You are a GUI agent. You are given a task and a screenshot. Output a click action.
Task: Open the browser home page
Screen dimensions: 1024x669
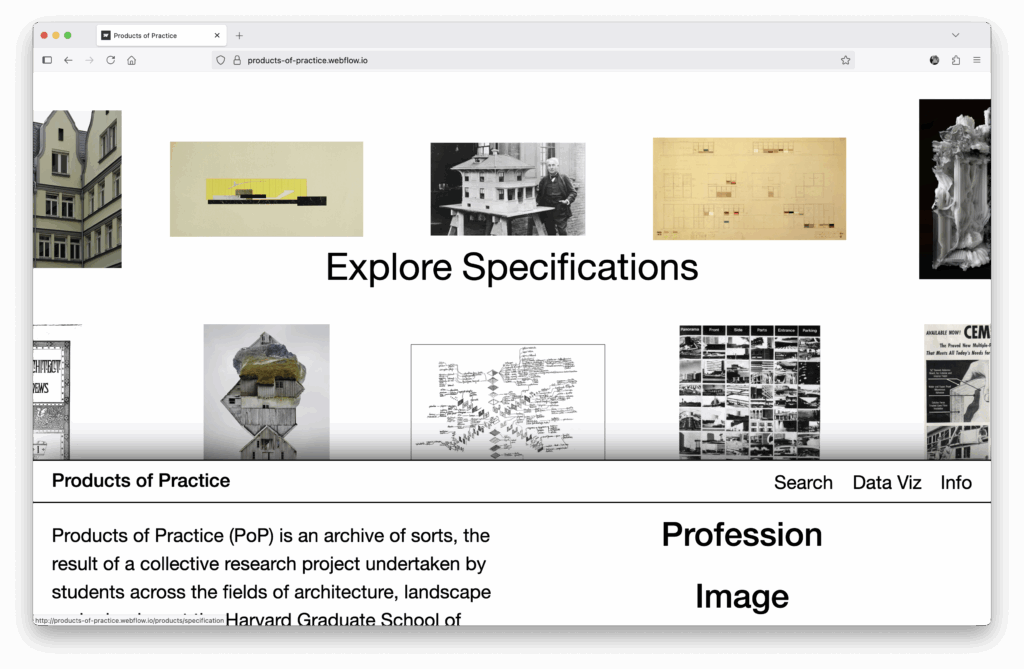click(x=131, y=60)
